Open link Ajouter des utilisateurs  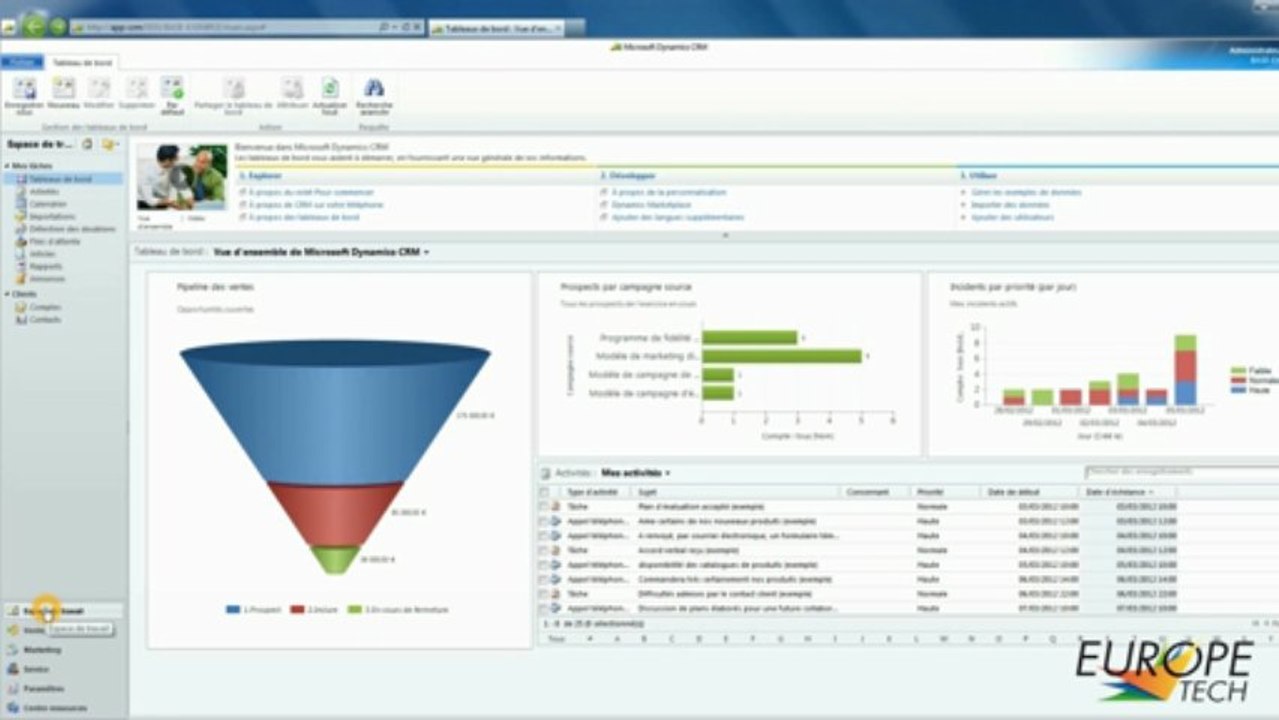tap(1012, 217)
